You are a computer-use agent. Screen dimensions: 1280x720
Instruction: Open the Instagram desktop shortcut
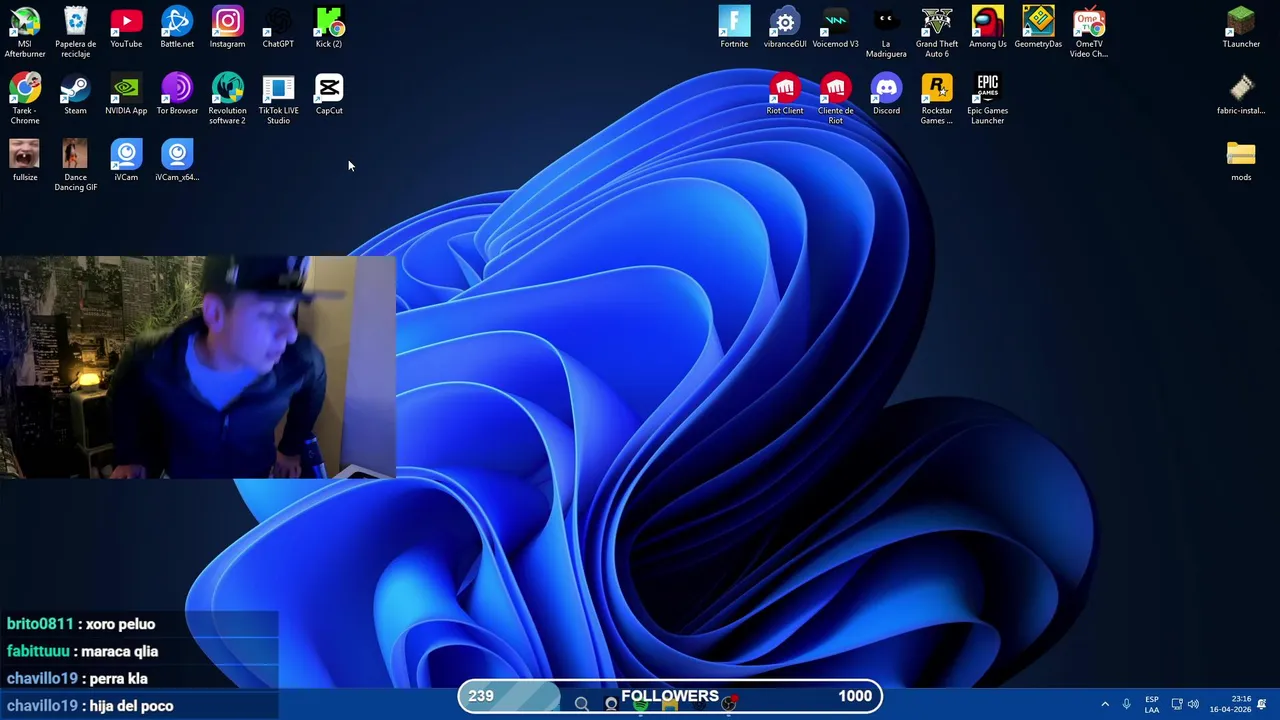pyautogui.click(x=227, y=28)
